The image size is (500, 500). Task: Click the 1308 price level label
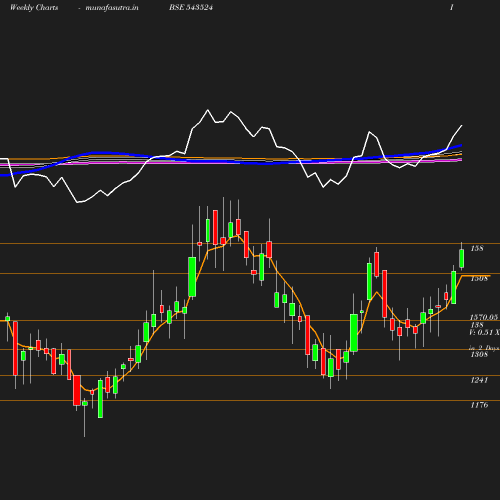coord(479,354)
